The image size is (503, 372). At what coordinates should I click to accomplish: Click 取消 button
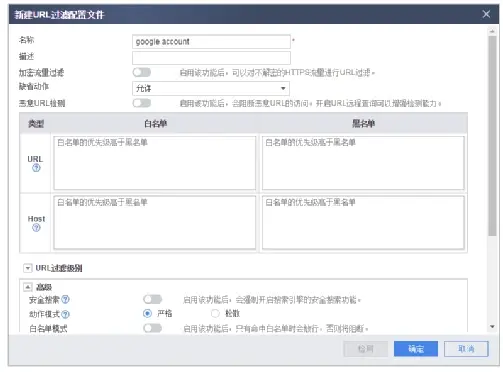pos(466,349)
